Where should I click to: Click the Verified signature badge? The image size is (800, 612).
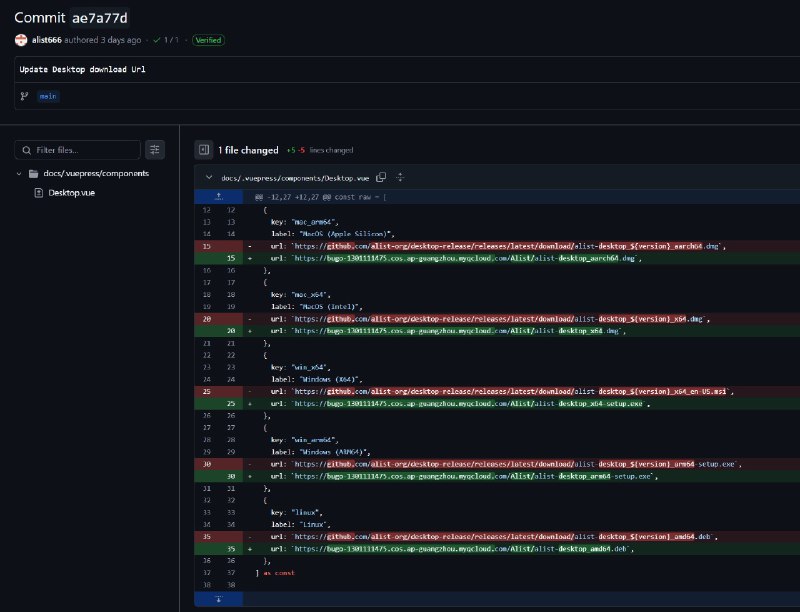coord(208,40)
